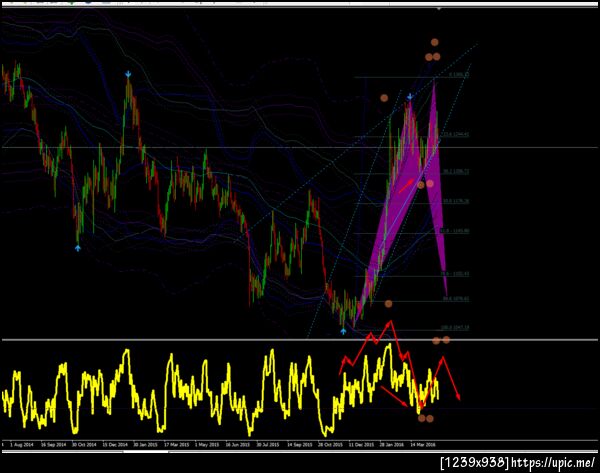
Task: Click the blue arrow marker above the early 2016 peak
Action: tap(410, 96)
